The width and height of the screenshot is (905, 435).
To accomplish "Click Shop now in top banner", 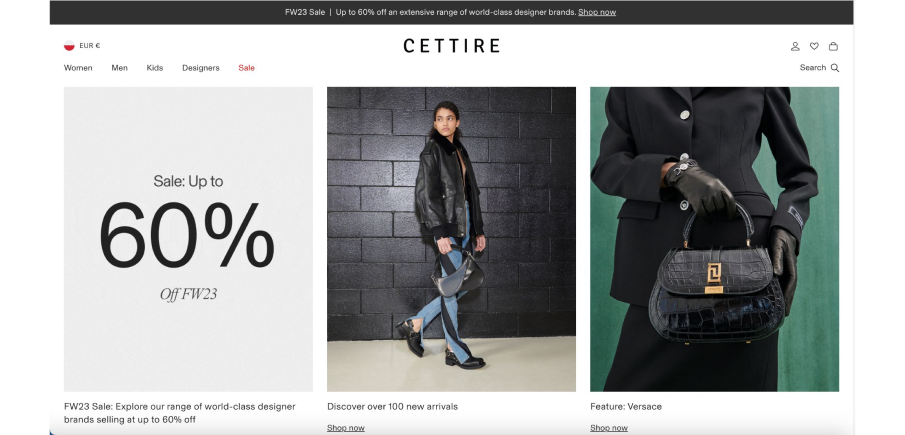I will (597, 12).
